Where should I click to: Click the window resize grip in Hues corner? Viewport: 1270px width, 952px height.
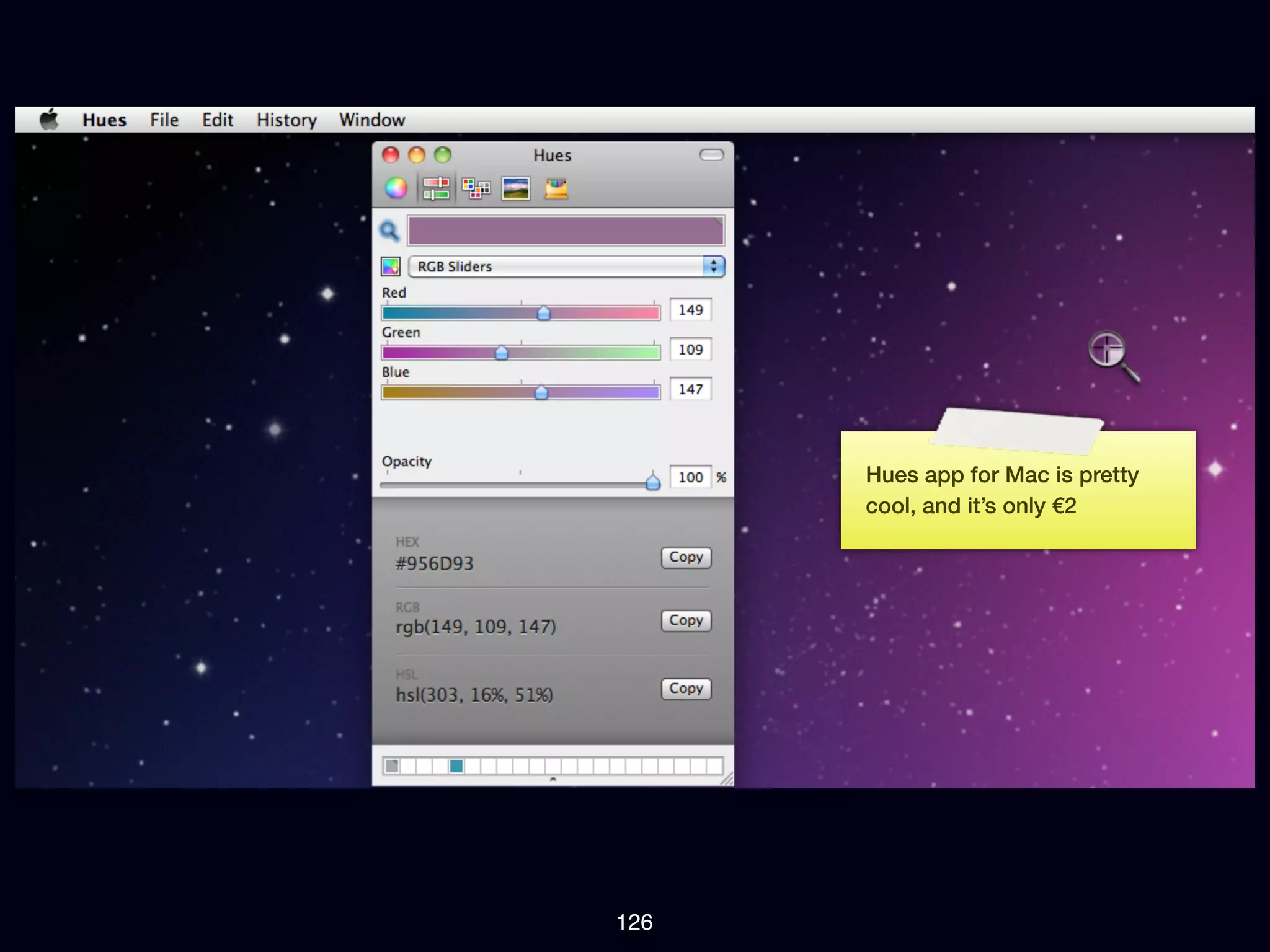click(x=726, y=778)
